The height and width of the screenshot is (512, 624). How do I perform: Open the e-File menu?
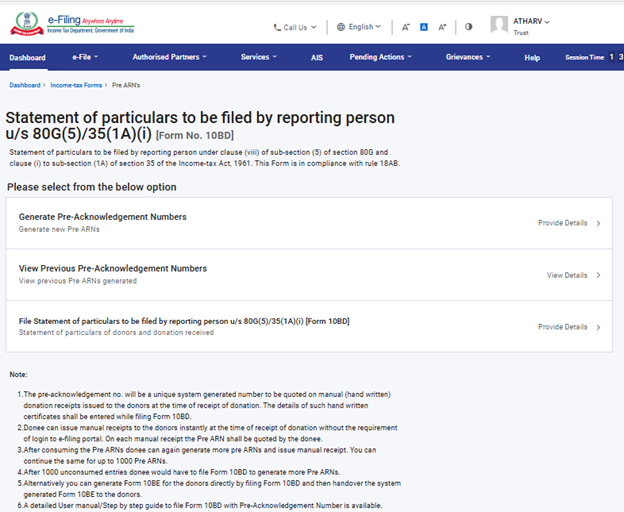click(x=87, y=57)
